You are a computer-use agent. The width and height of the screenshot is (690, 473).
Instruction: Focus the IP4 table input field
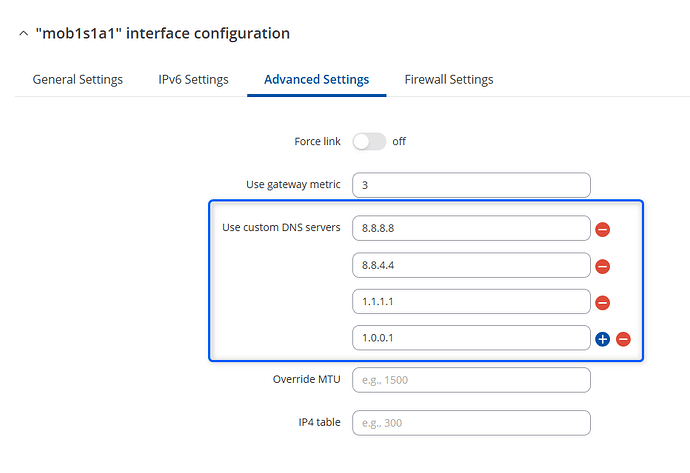pos(471,423)
